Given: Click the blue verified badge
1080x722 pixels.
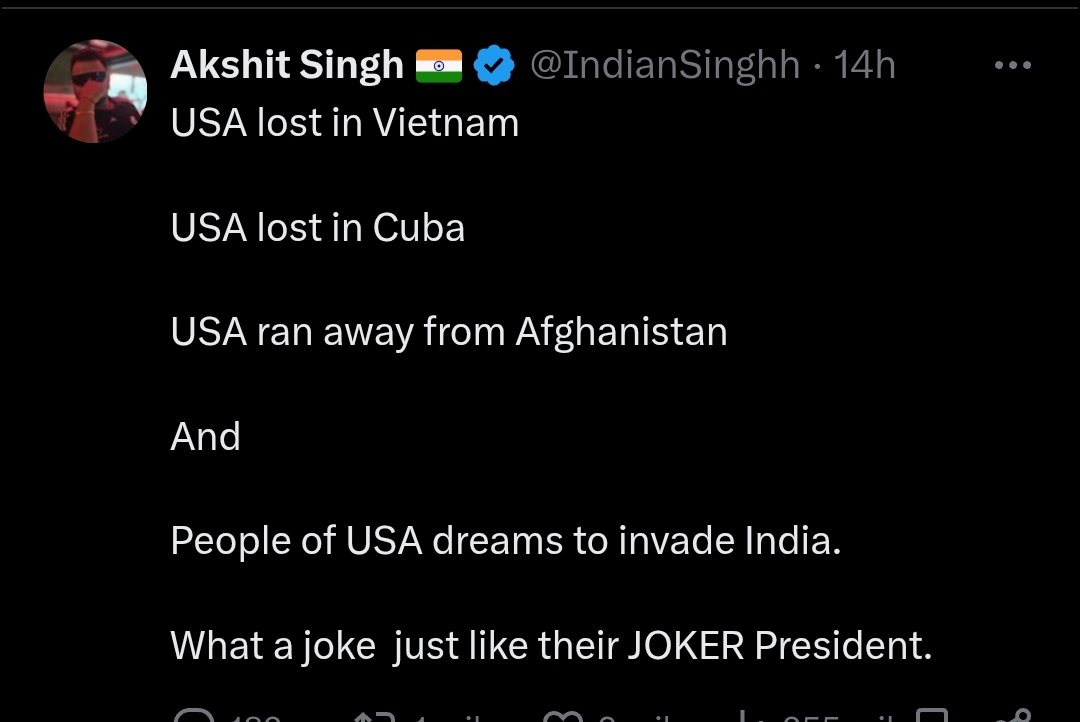Looking at the screenshot, I should coord(493,66).
